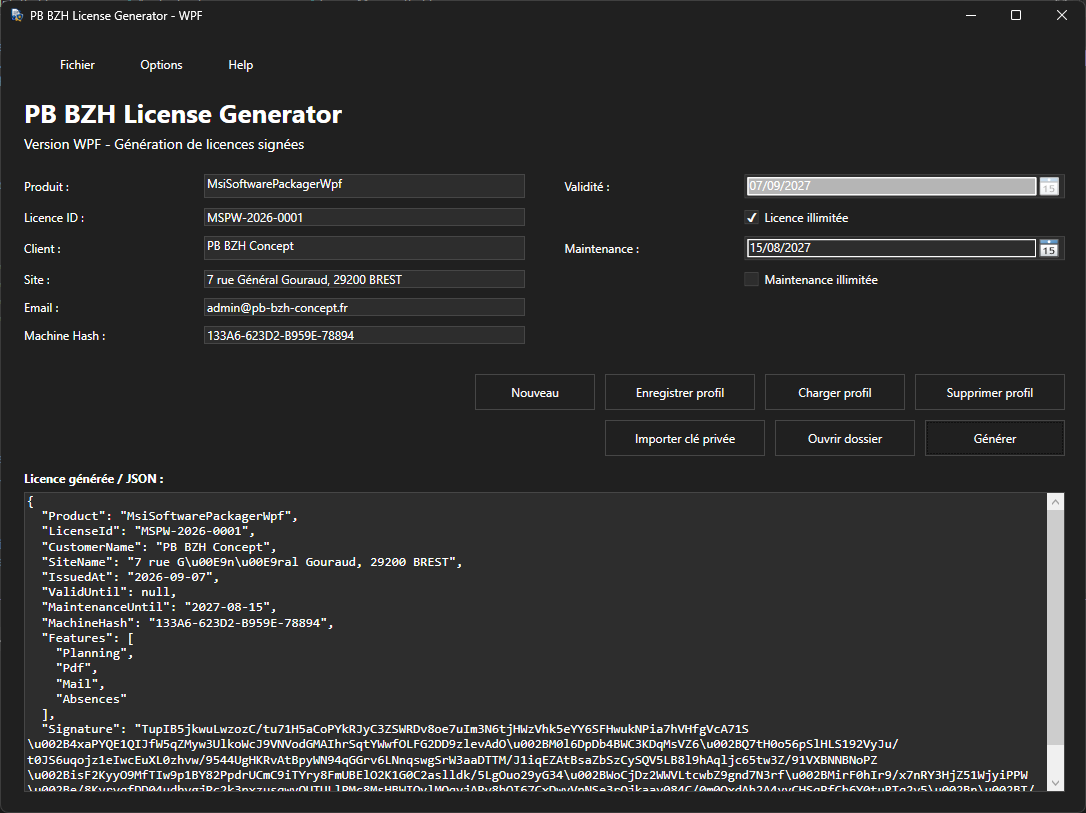Screen dimensions: 1086x813
Task: Open the Validité calendar picker icon
Action: click(x=1049, y=186)
